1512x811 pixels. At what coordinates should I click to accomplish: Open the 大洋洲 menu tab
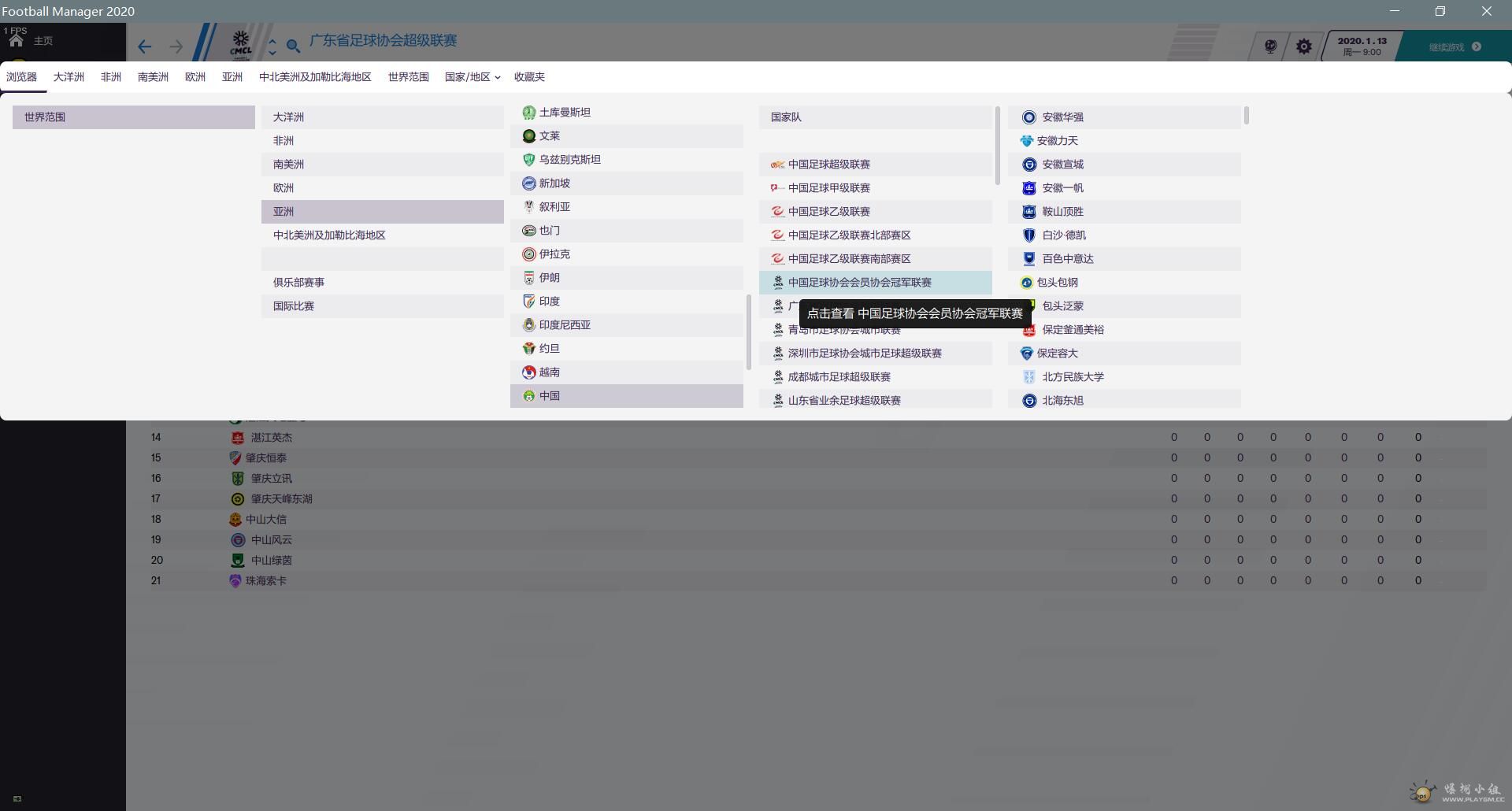tap(69, 76)
